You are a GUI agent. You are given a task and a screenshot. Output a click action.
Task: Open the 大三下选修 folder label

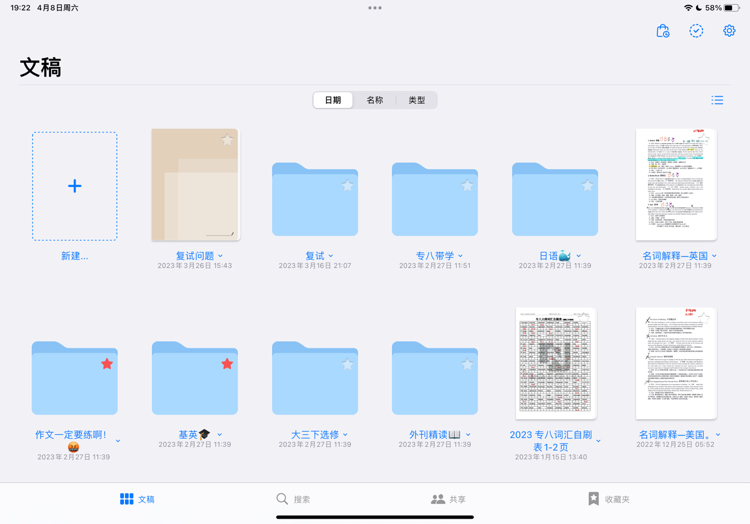click(315, 435)
